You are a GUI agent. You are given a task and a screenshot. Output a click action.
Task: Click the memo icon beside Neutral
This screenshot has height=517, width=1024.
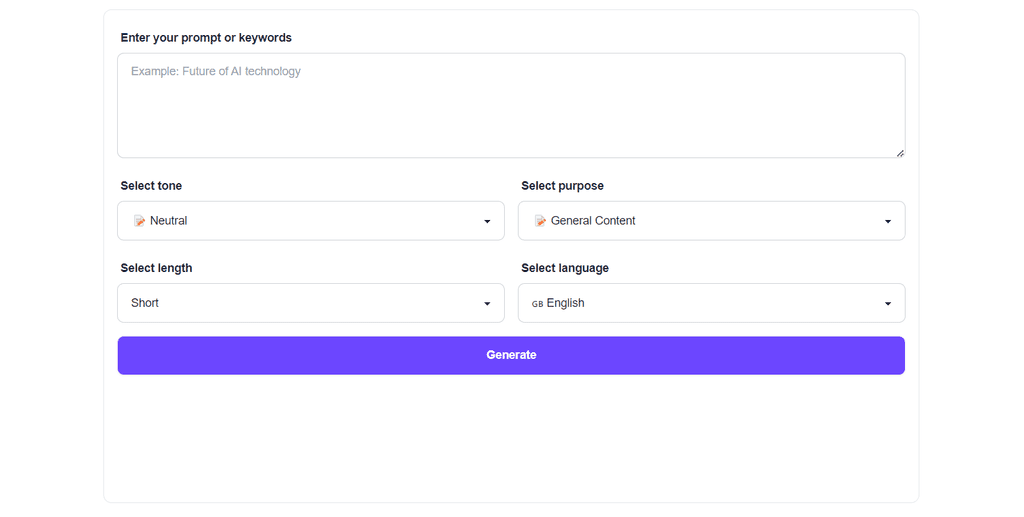pyautogui.click(x=139, y=221)
